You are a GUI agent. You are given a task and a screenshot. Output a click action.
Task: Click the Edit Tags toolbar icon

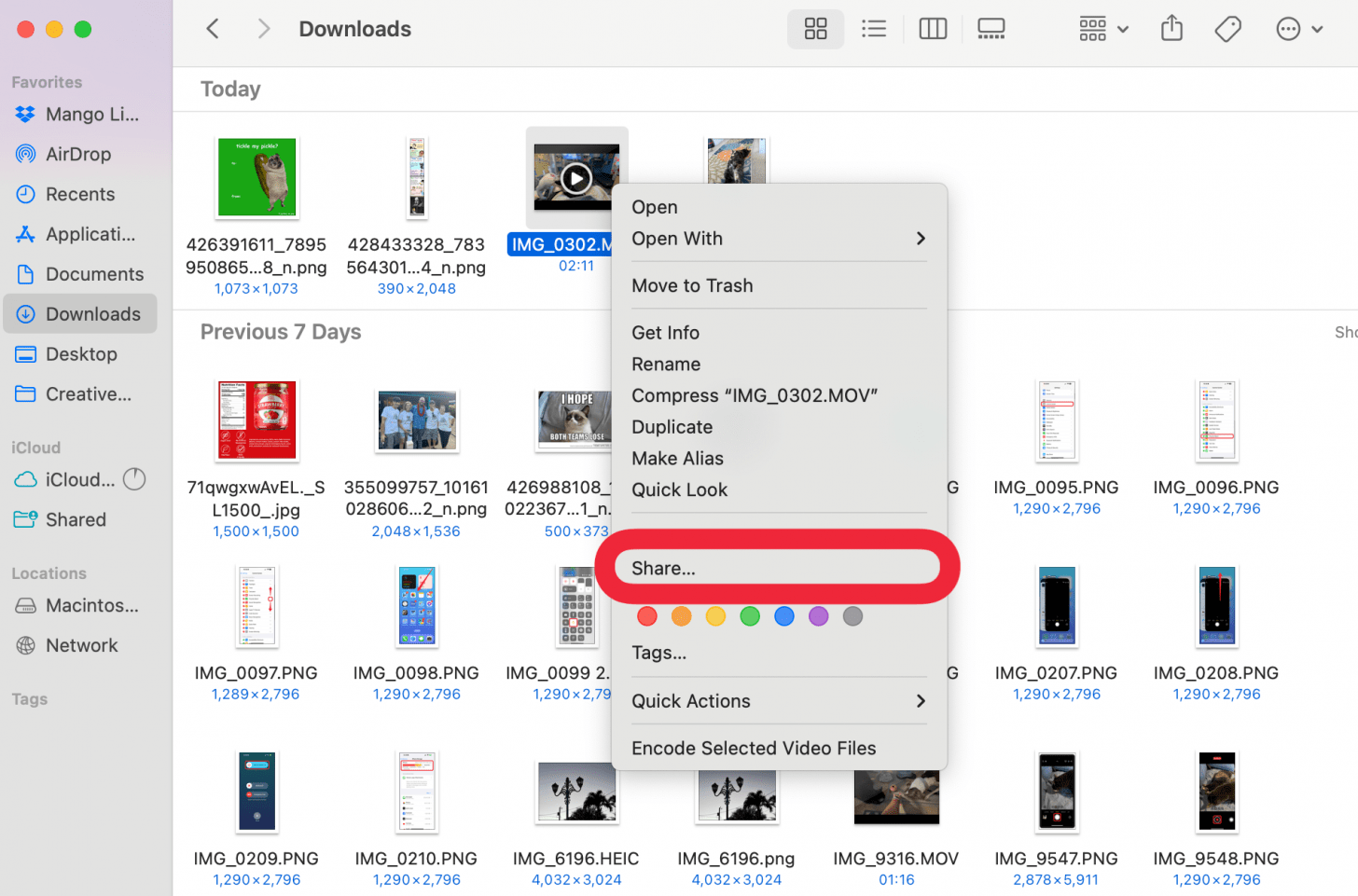(1227, 29)
